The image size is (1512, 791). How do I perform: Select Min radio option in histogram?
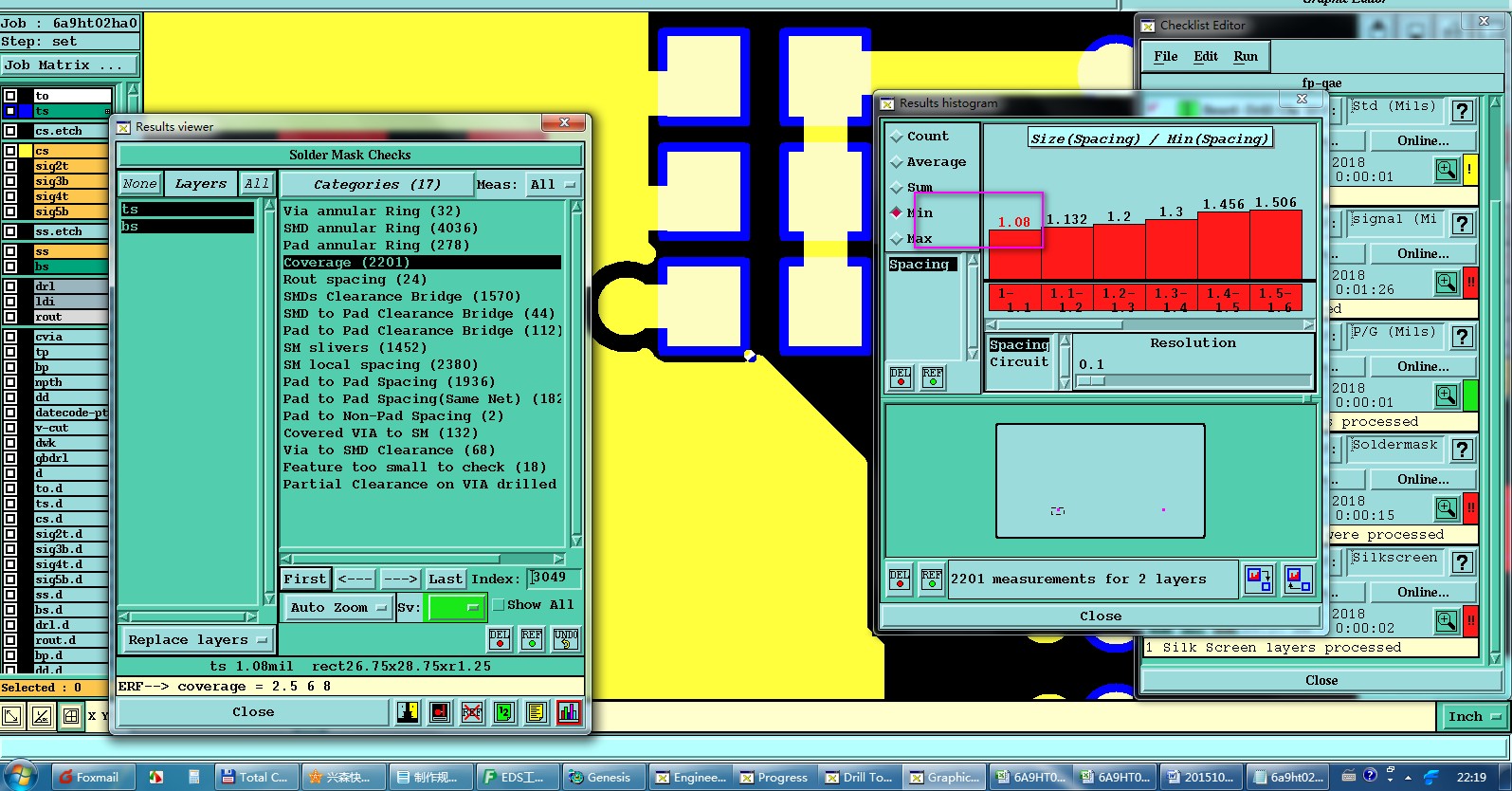(x=897, y=212)
